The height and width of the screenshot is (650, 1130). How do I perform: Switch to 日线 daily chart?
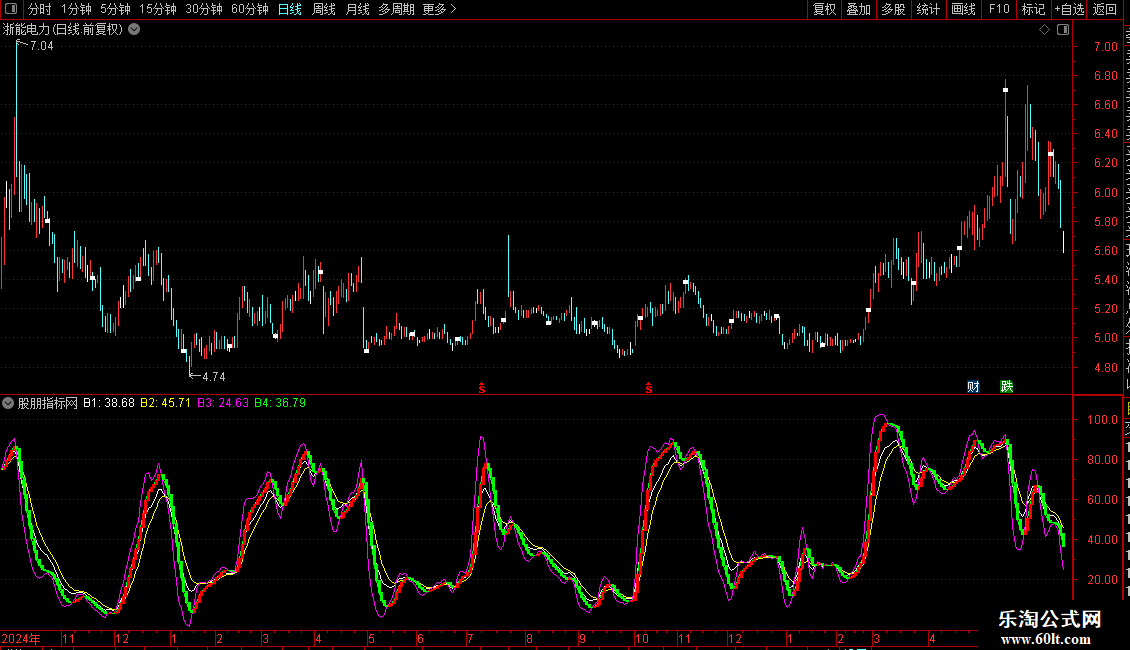click(290, 9)
